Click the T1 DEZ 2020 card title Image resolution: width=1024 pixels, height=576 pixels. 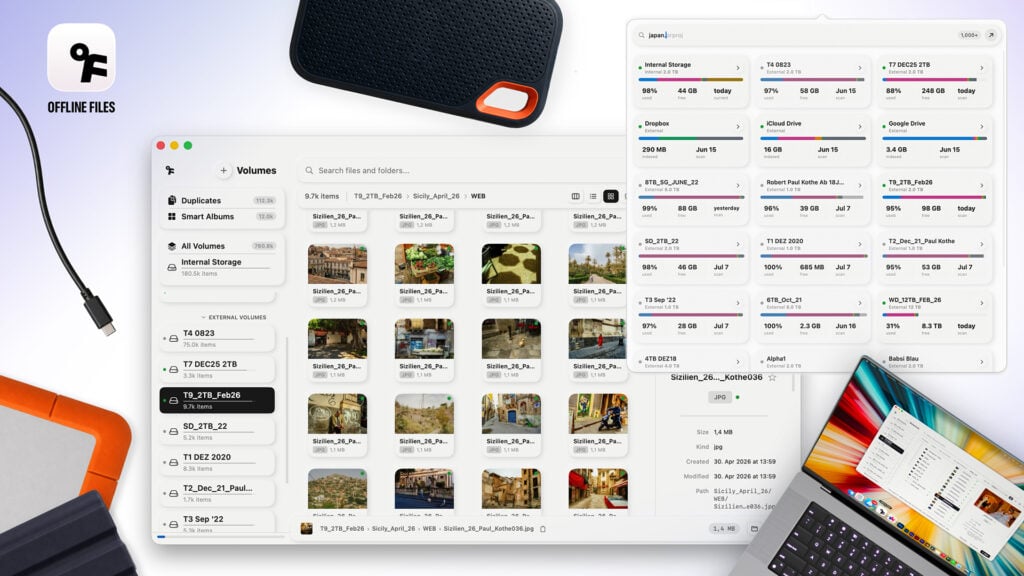pyautogui.click(x=786, y=241)
